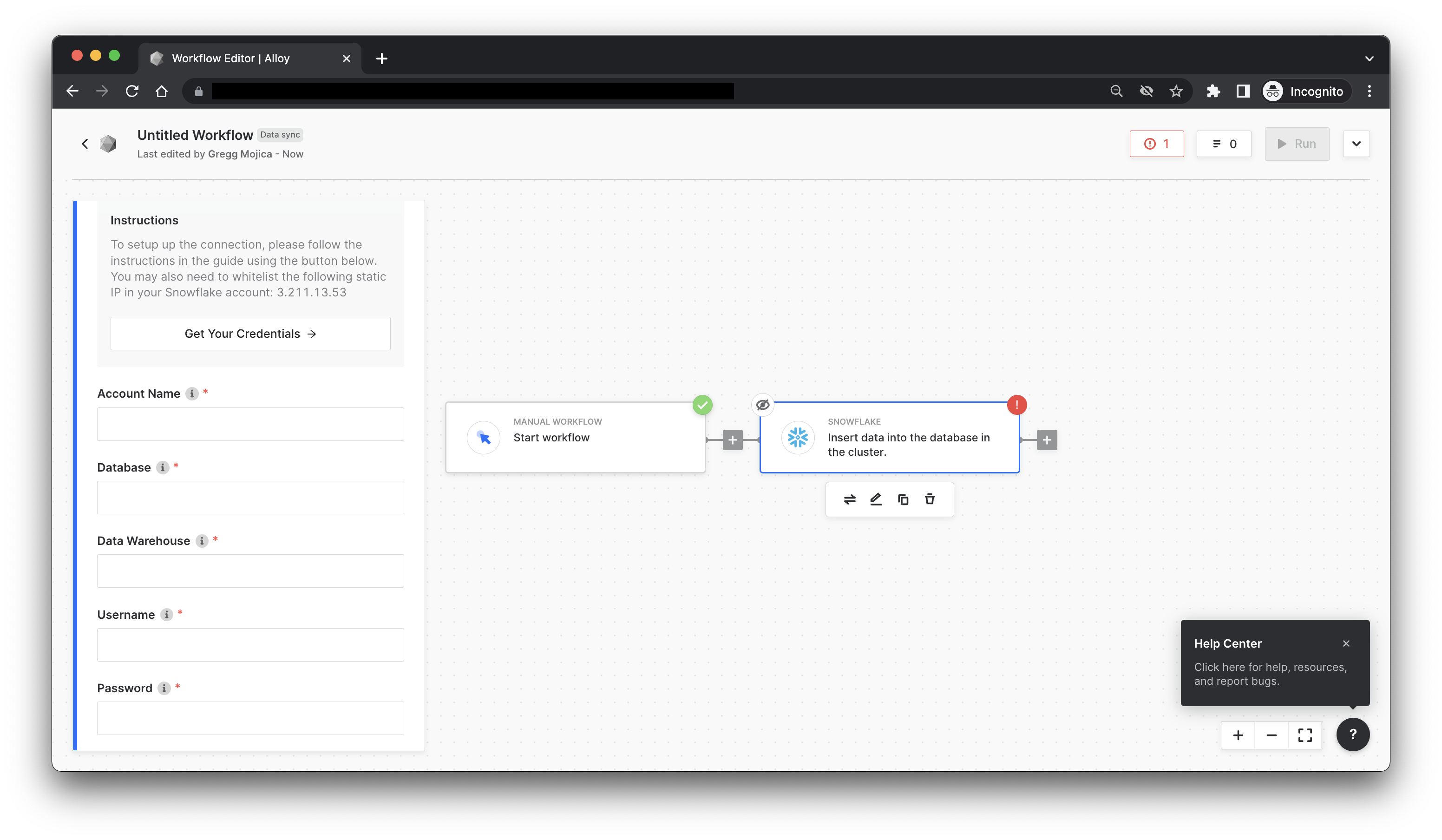Click the Data Warehouse info icon

coord(202,541)
